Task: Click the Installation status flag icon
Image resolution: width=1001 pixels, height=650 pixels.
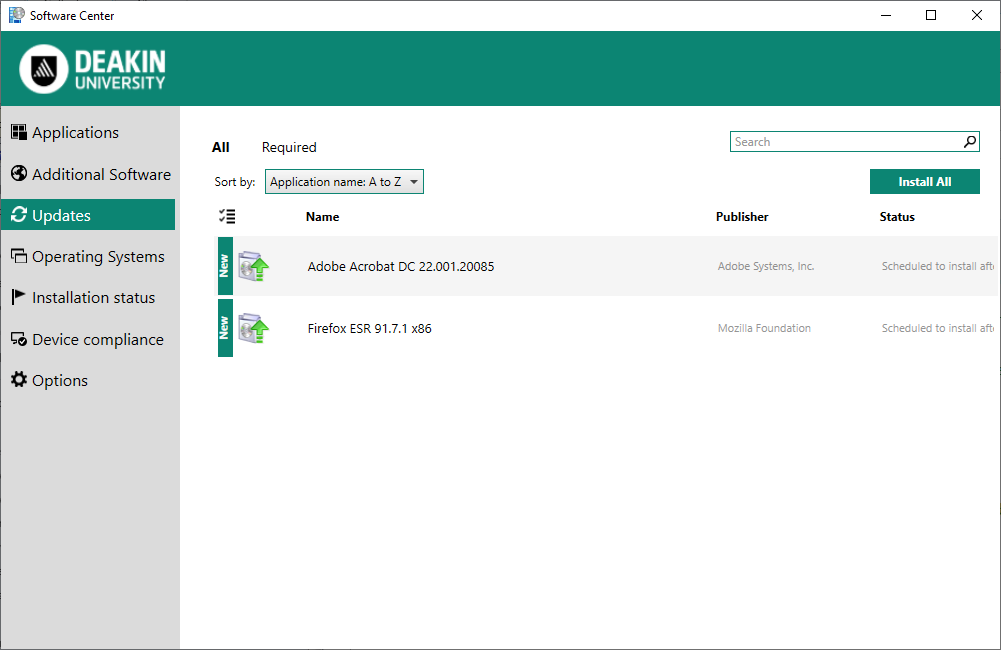Action: (x=18, y=297)
